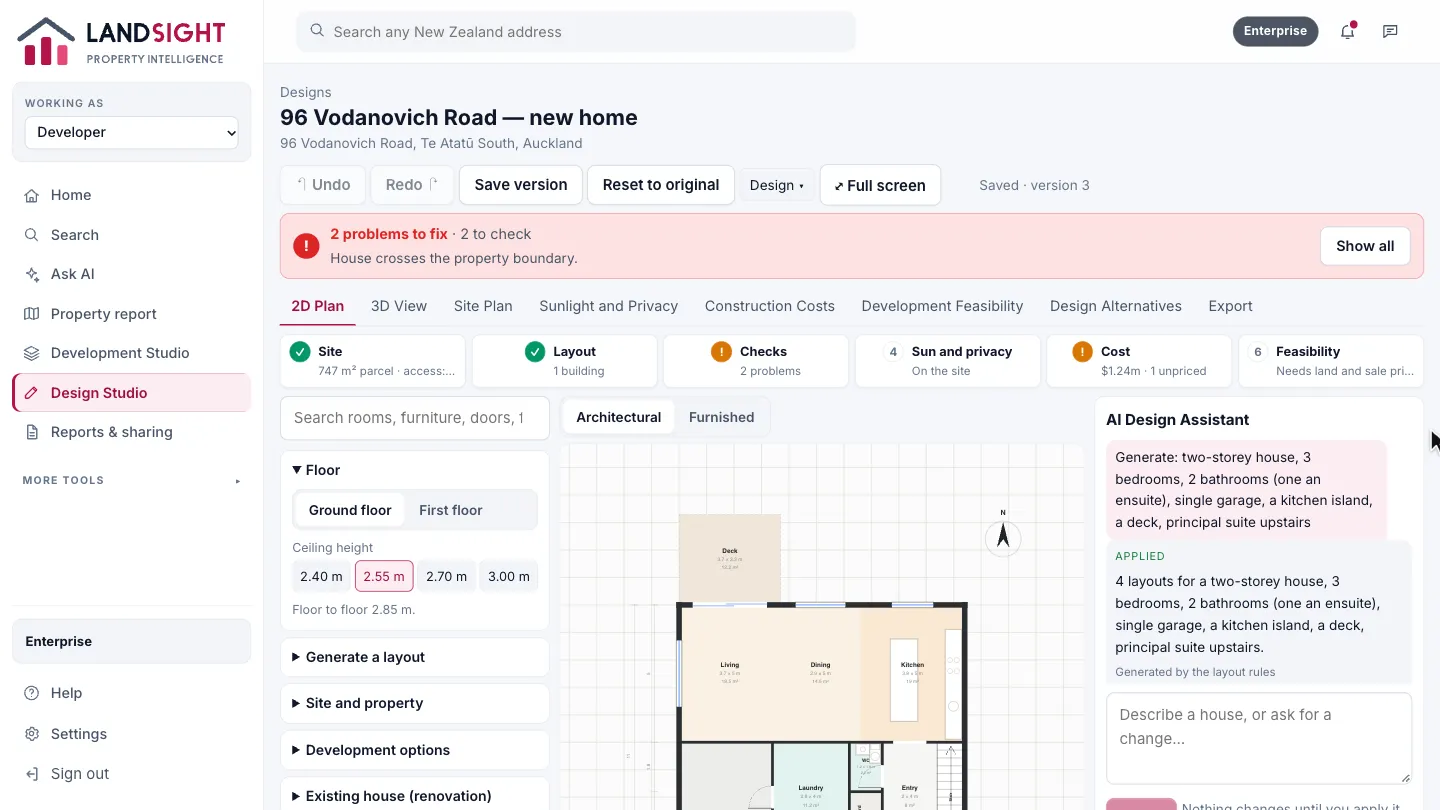Expand More Tools section

tap(132, 480)
